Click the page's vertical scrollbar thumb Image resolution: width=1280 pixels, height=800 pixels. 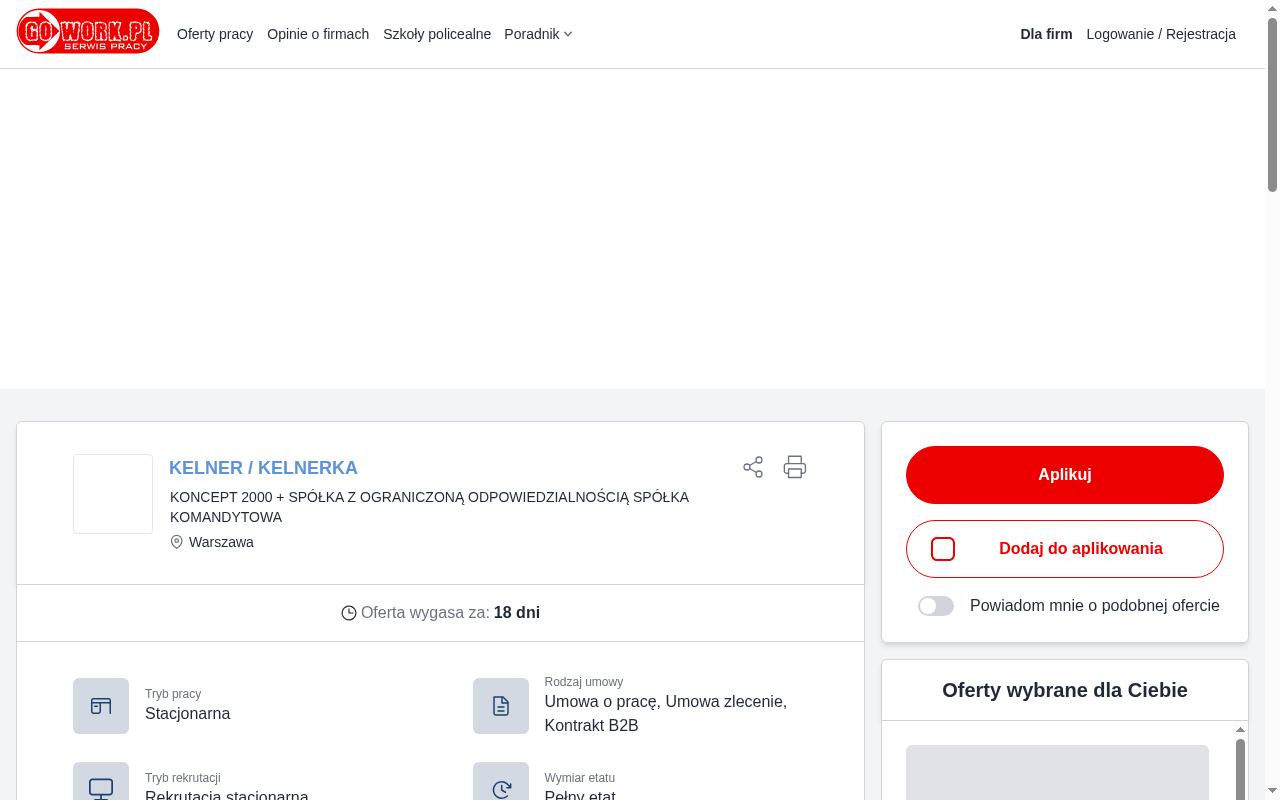pyautogui.click(x=1272, y=104)
